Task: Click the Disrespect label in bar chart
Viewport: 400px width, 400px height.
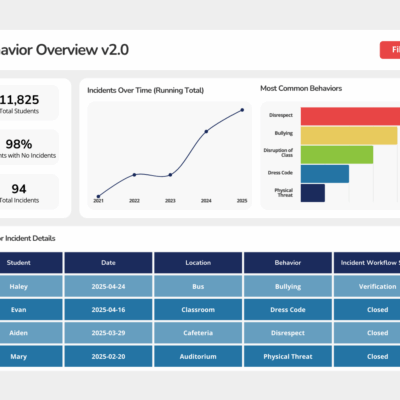Action: click(281, 115)
